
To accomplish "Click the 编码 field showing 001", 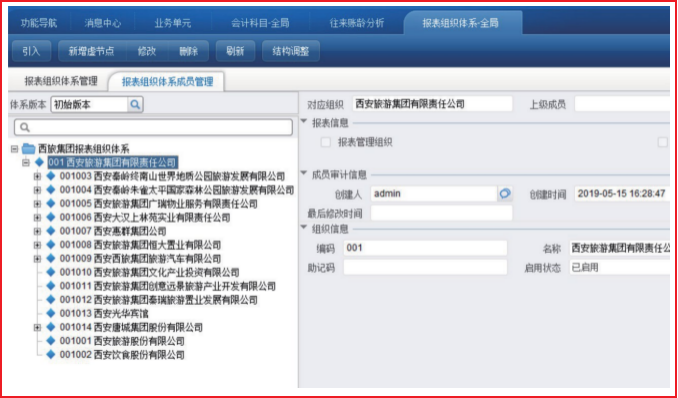I will tap(425, 248).
